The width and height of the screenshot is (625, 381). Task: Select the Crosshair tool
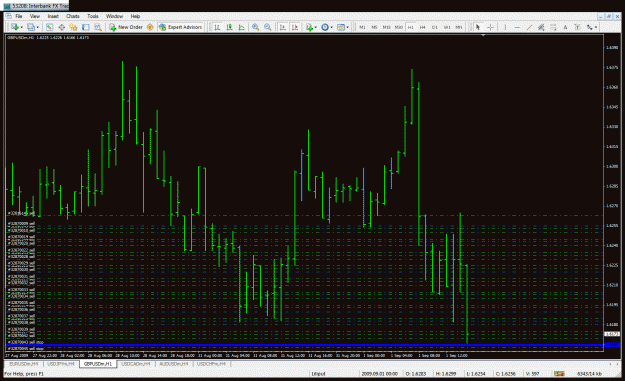point(490,27)
